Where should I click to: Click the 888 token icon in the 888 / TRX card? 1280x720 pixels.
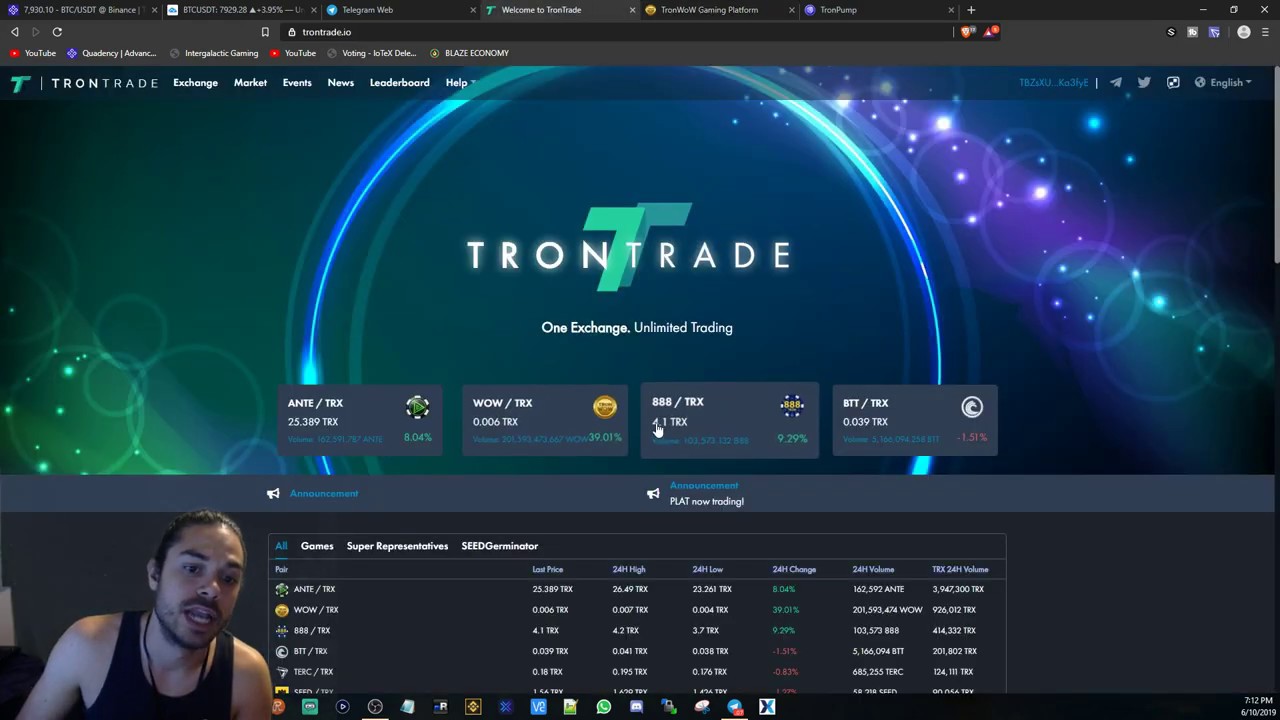[x=792, y=405]
